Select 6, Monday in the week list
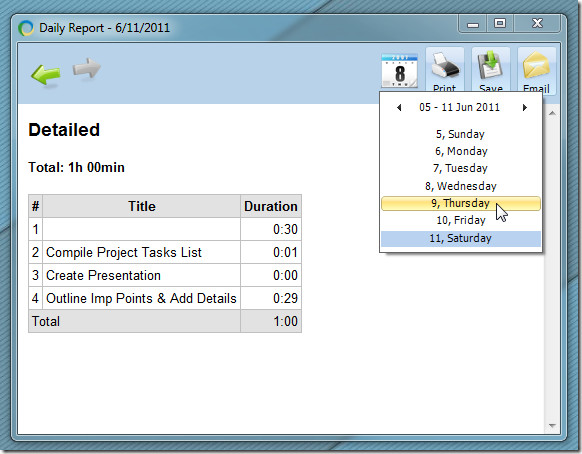The image size is (582, 454). coord(461,151)
